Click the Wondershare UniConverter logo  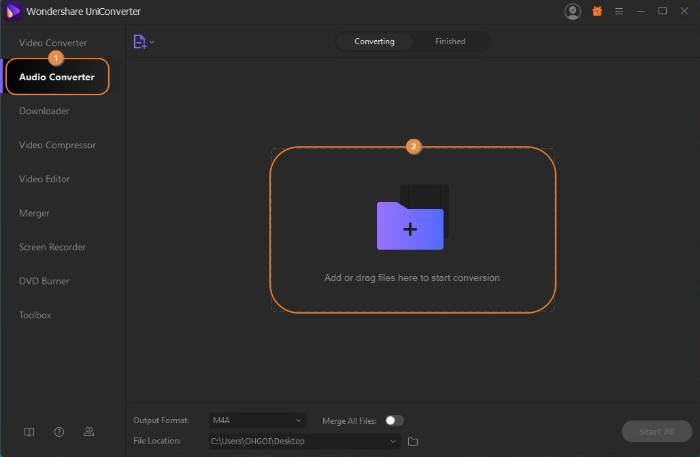[13, 11]
